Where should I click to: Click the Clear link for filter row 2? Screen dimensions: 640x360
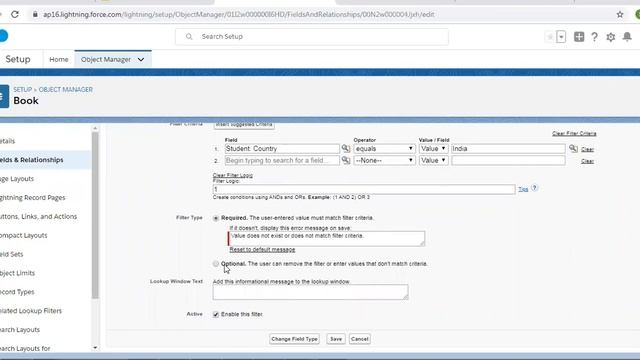(587, 161)
